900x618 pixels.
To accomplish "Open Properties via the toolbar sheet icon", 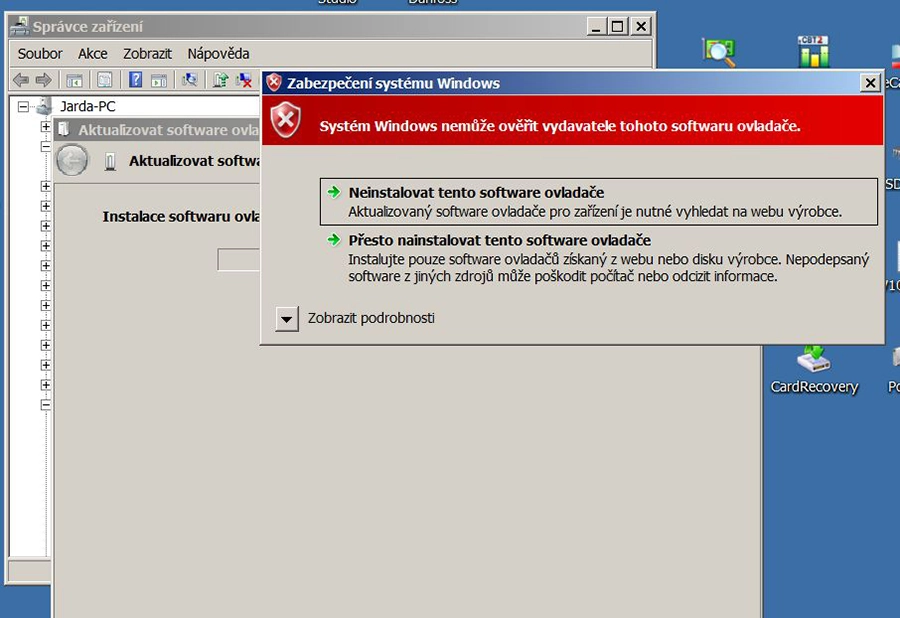I will tap(104, 80).
